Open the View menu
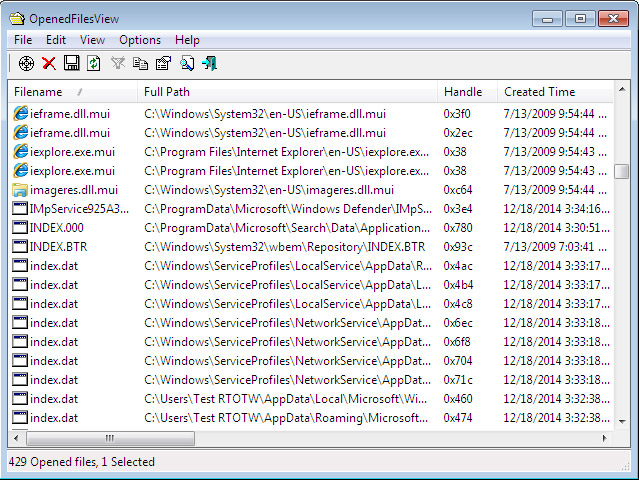 (x=93, y=40)
